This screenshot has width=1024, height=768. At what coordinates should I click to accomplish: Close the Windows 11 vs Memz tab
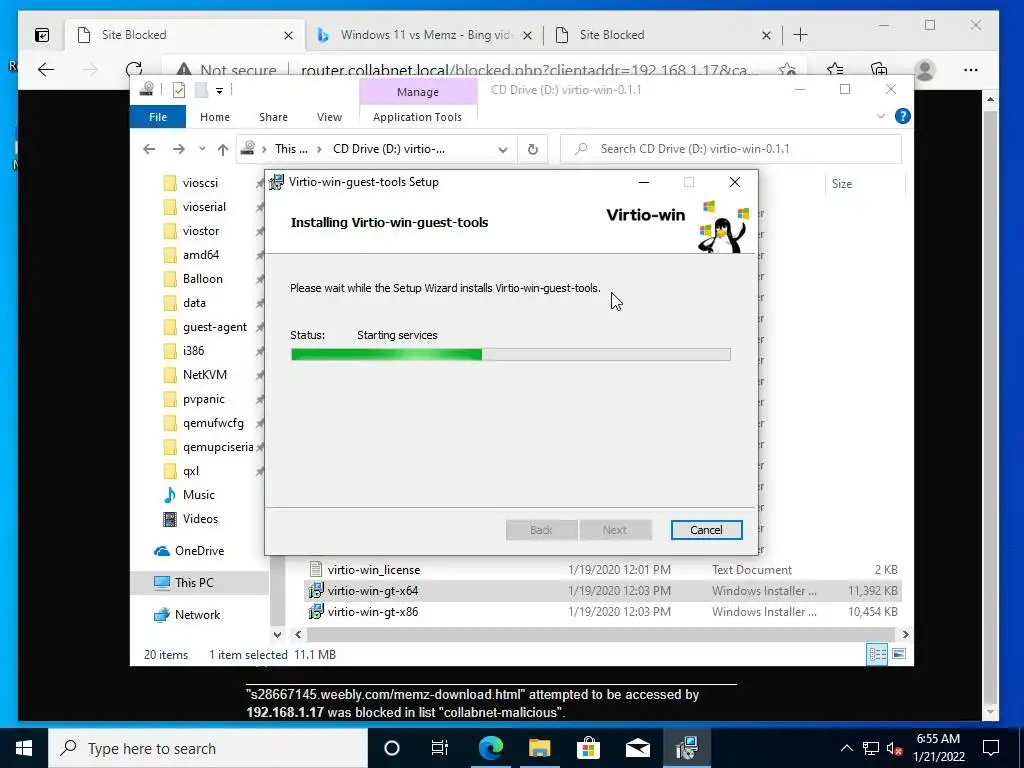[528, 35]
